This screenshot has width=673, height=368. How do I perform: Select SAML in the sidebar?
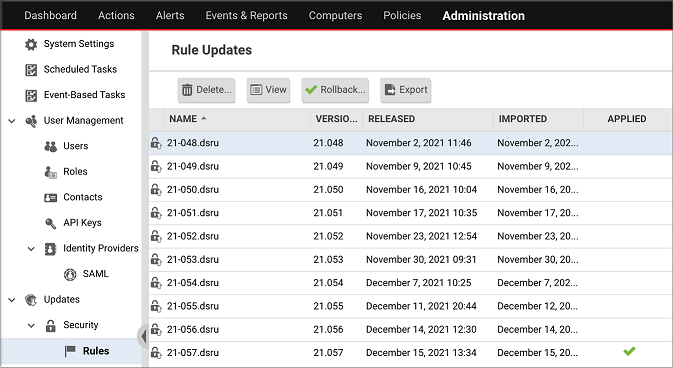95,274
